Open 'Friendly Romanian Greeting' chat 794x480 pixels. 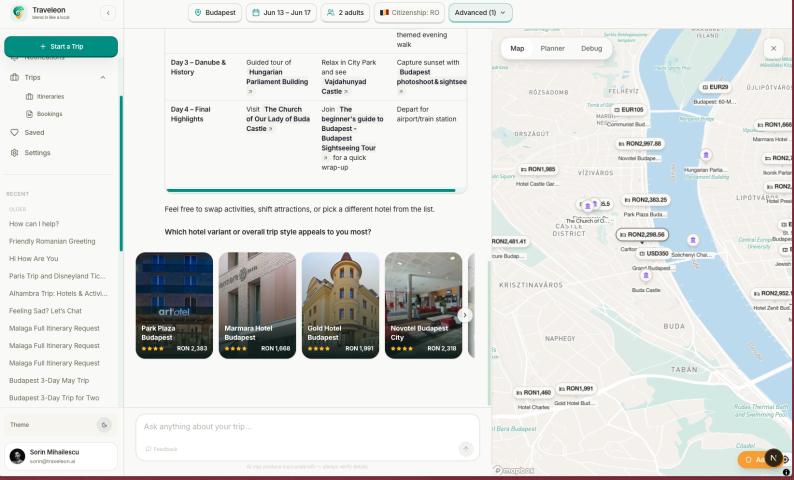[52, 241]
